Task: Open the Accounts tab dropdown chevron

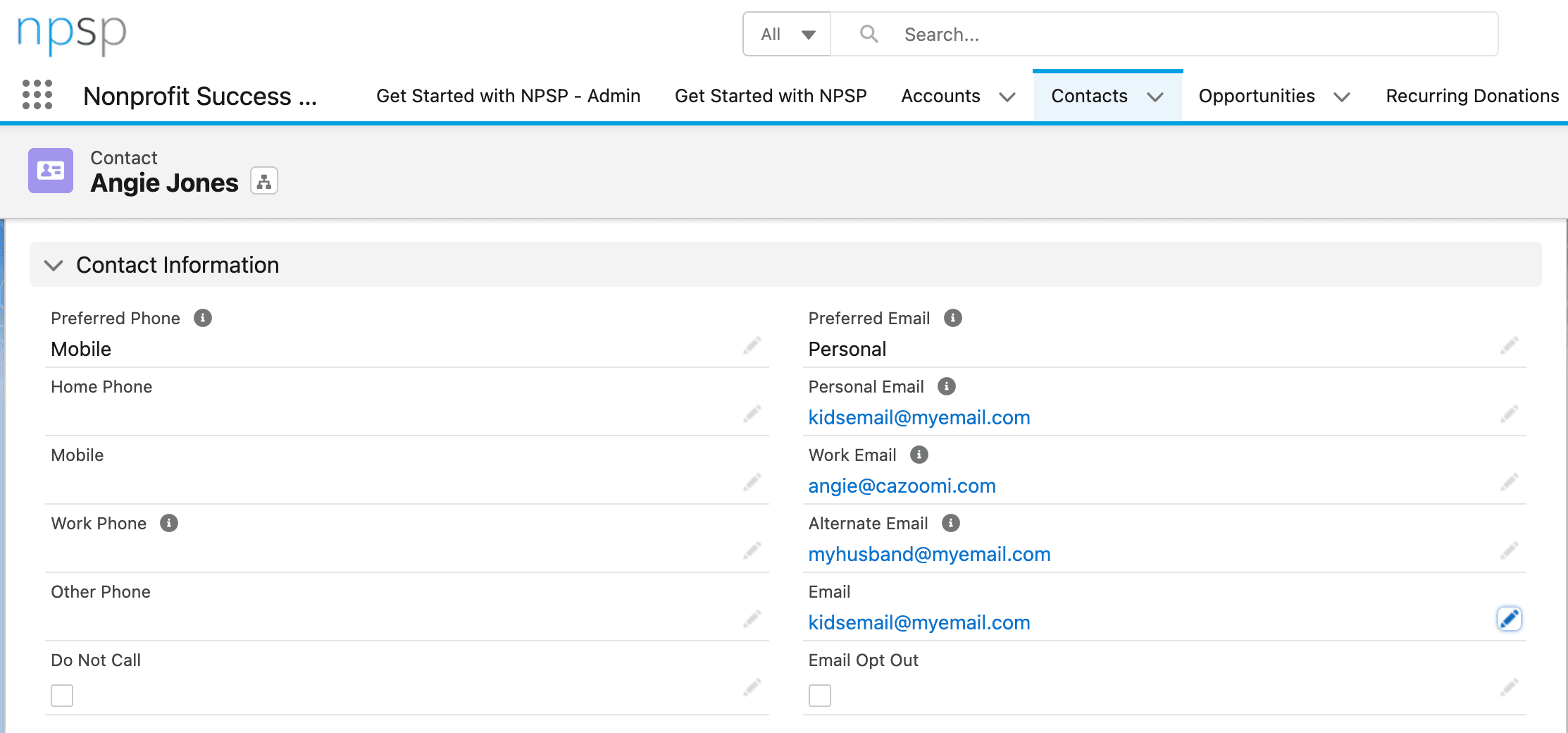Action: (1007, 97)
